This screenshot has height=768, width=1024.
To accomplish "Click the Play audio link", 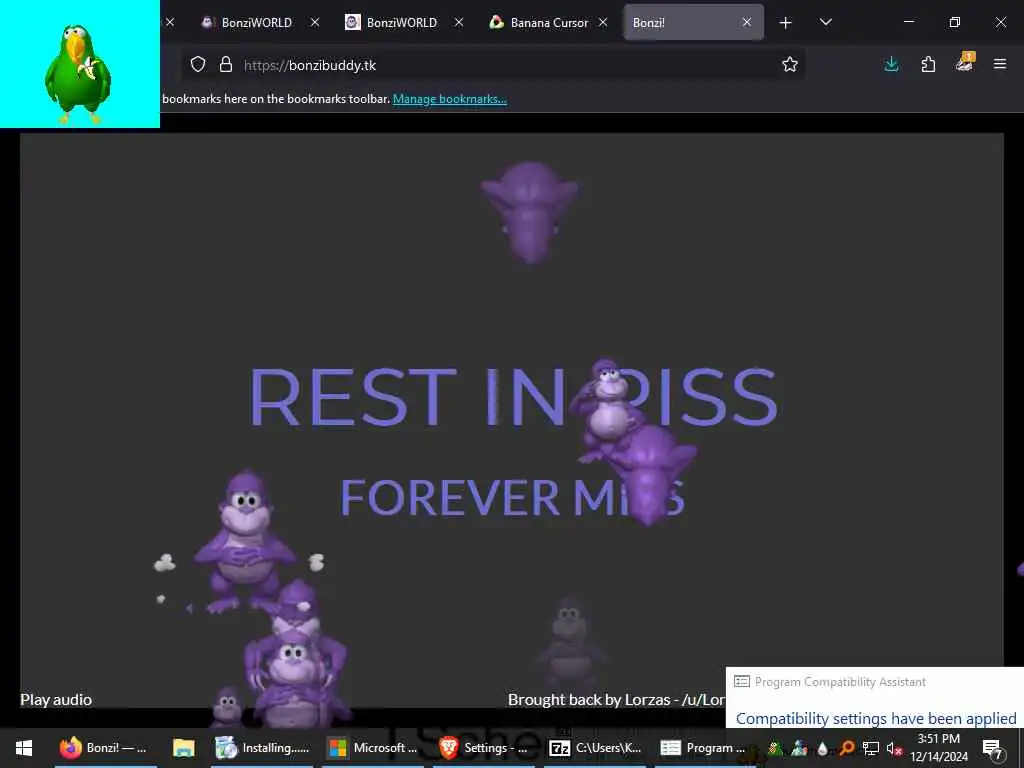I will pos(56,699).
